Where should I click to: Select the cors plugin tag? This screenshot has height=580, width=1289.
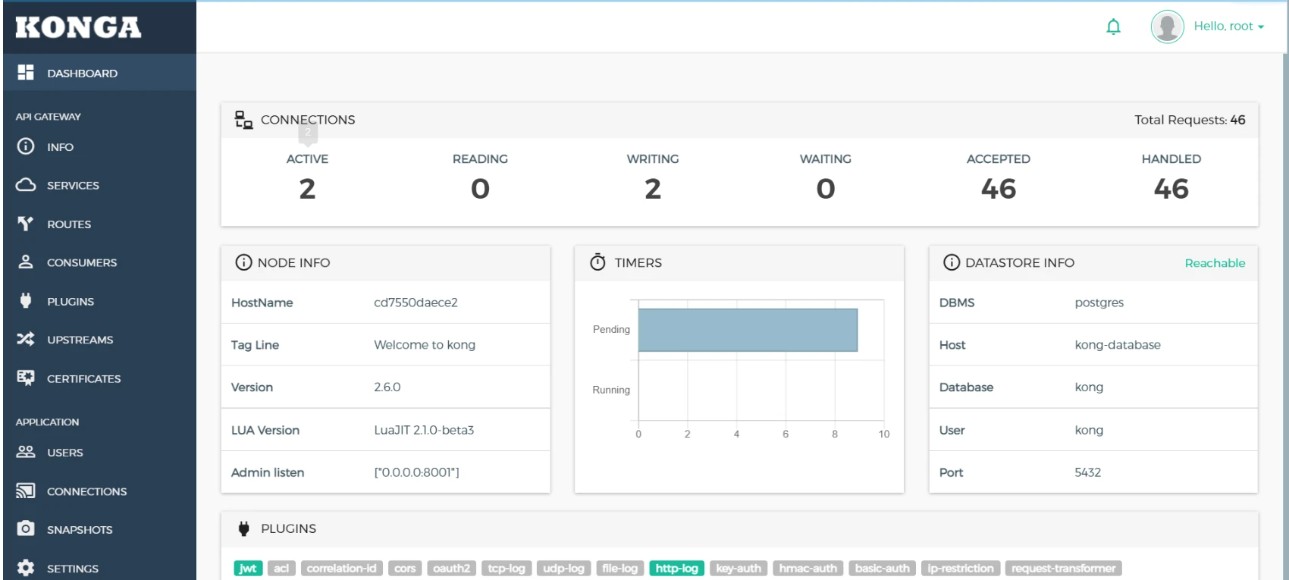point(405,569)
